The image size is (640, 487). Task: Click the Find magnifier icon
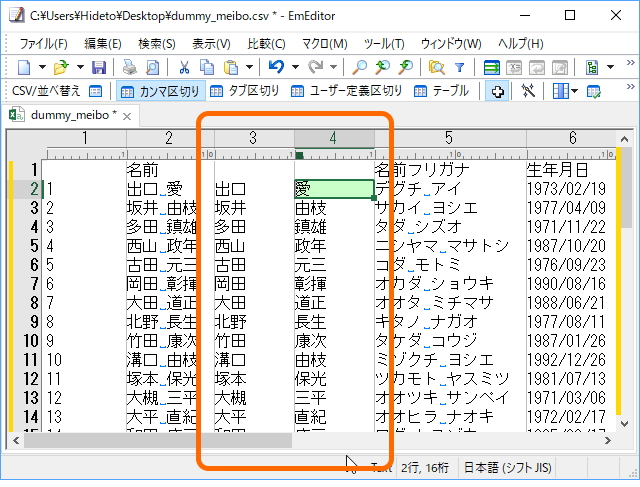pos(359,67)
